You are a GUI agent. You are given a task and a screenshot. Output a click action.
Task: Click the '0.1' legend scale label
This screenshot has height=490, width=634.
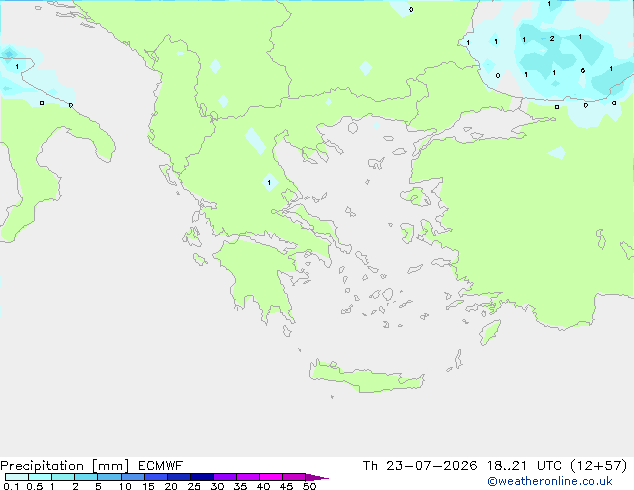(x=11, y=486)
